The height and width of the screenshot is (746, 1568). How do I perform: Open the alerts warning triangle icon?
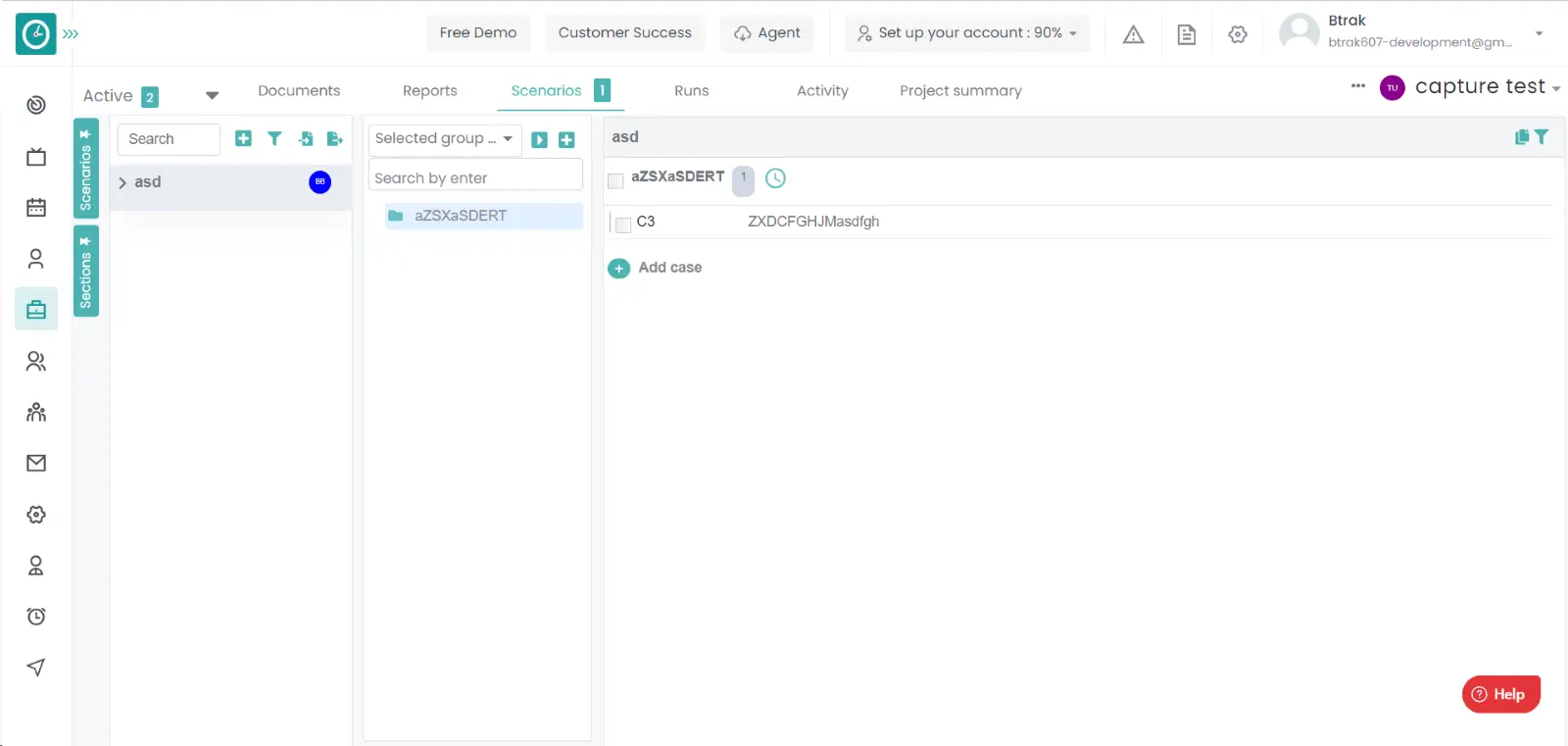click(1133, 34)
